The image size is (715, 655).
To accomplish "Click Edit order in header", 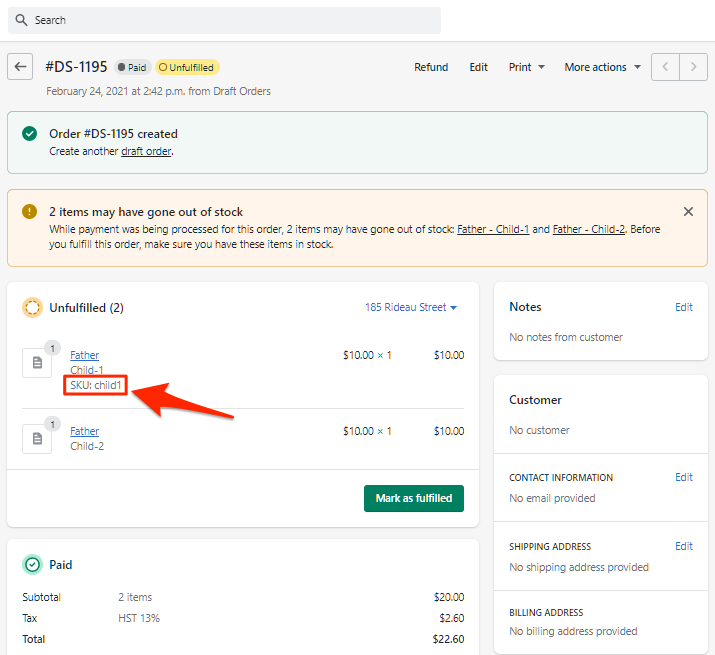I will coord(478,67).
